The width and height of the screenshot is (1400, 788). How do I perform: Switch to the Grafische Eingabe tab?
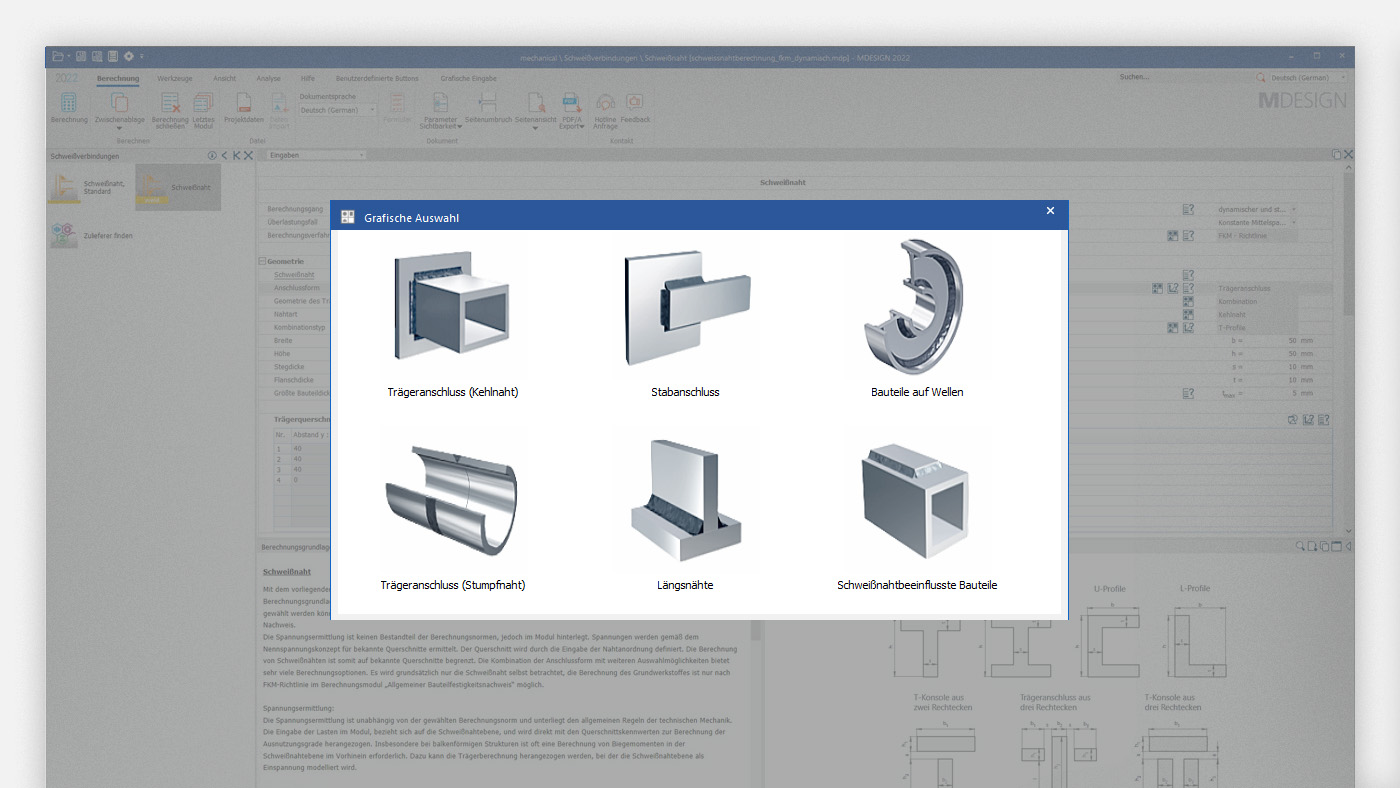click(468, 78)
